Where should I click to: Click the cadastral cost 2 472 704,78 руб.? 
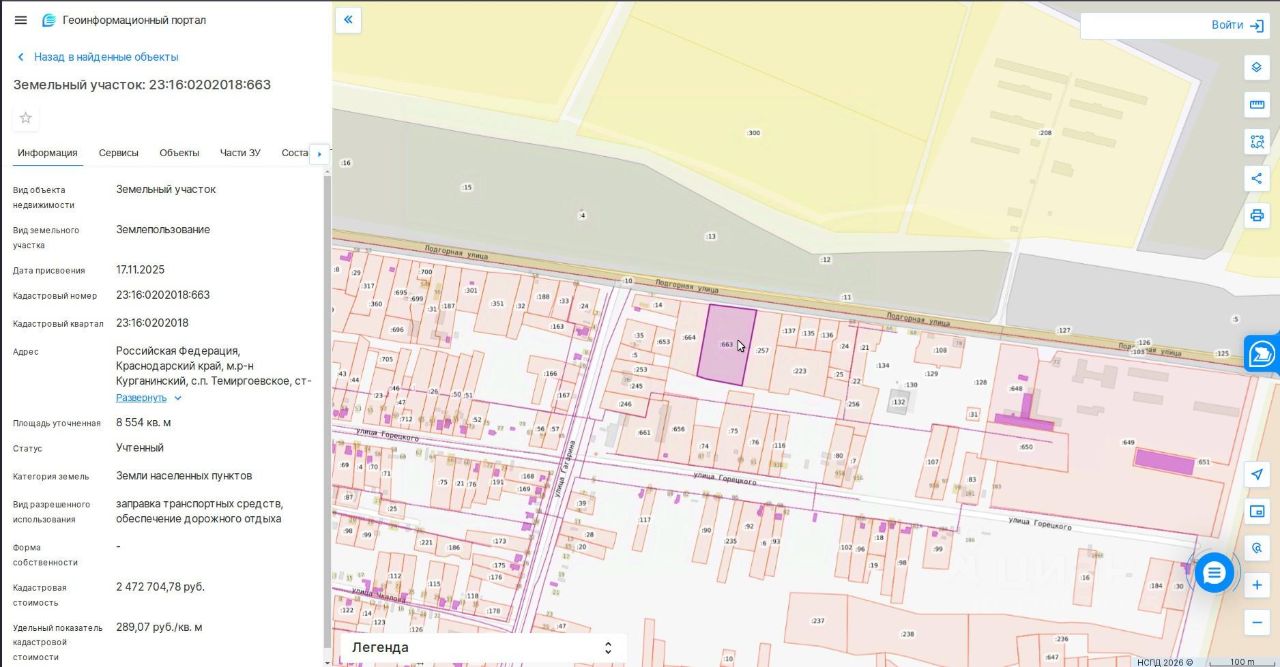pyautogui.click(x=161, y=587)
